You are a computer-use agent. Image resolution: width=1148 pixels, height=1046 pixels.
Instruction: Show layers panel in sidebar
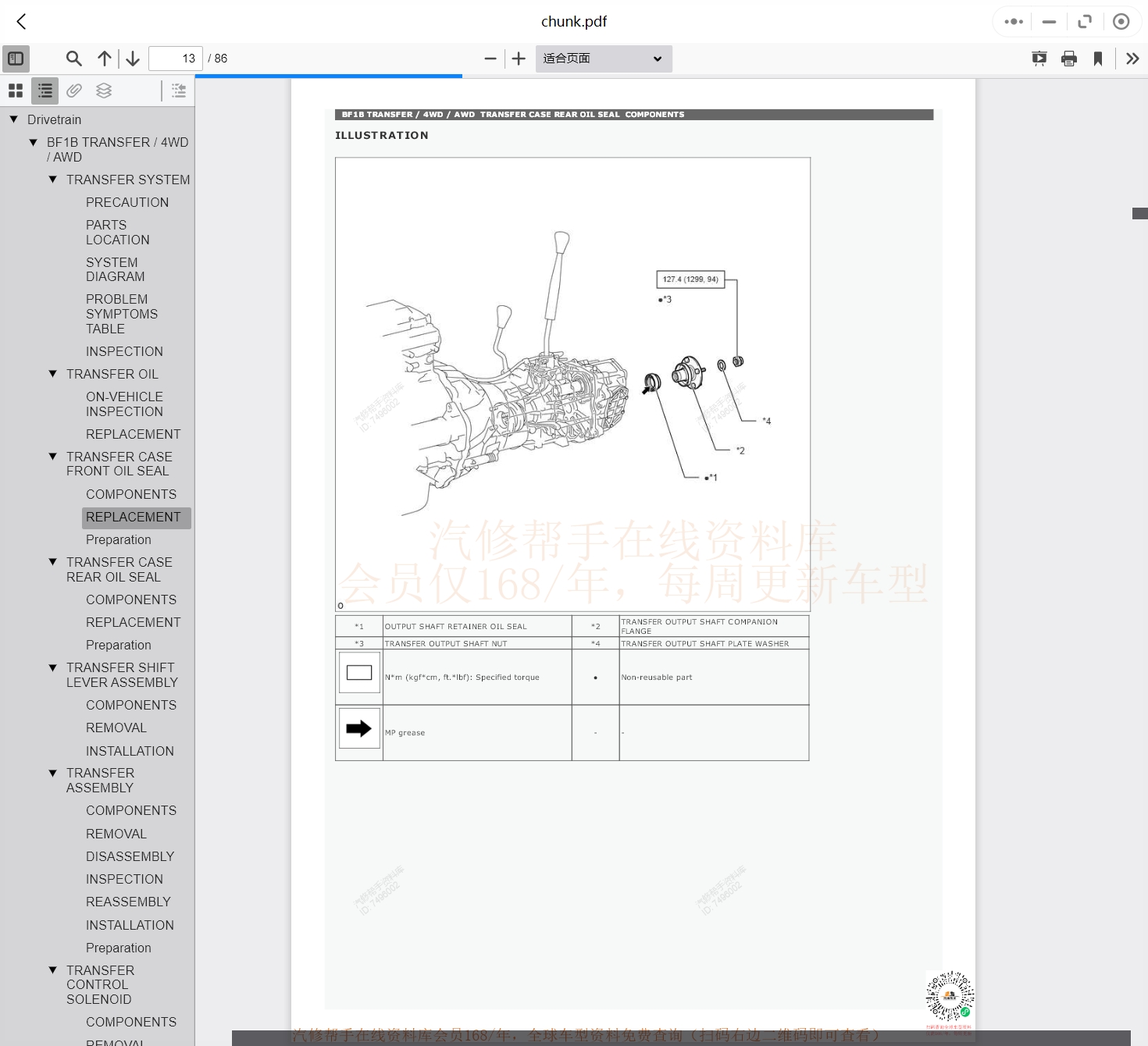[104, 91]
